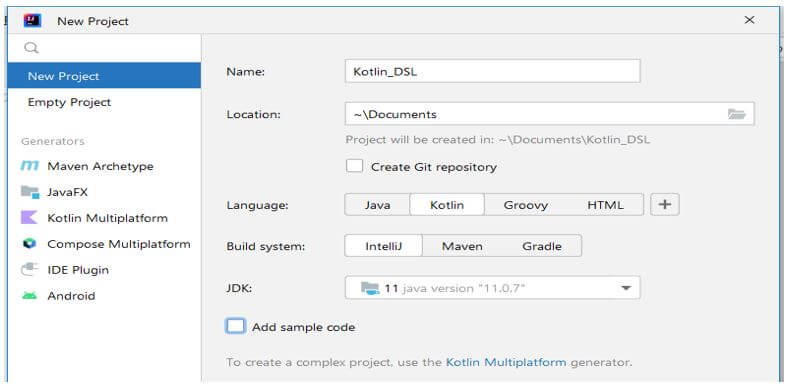
Task: Choose Android generator entry
Action: pos(104,296)
